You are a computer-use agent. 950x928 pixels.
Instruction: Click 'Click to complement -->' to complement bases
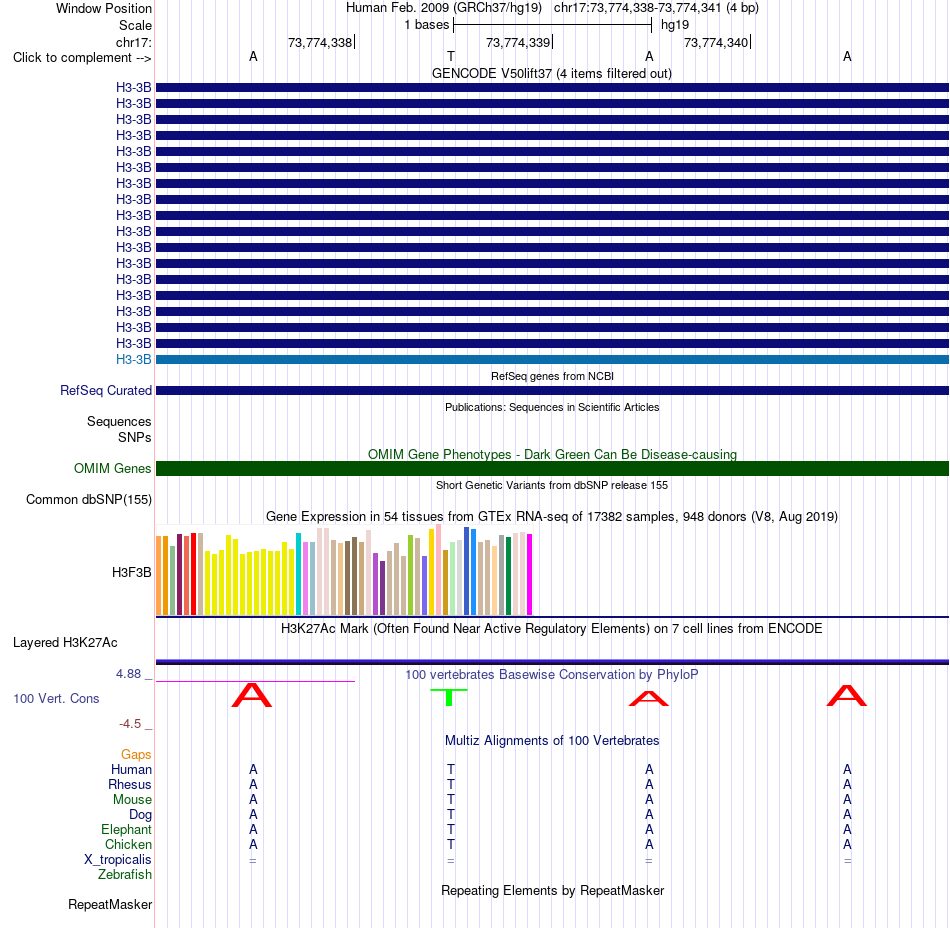(82, 58)
